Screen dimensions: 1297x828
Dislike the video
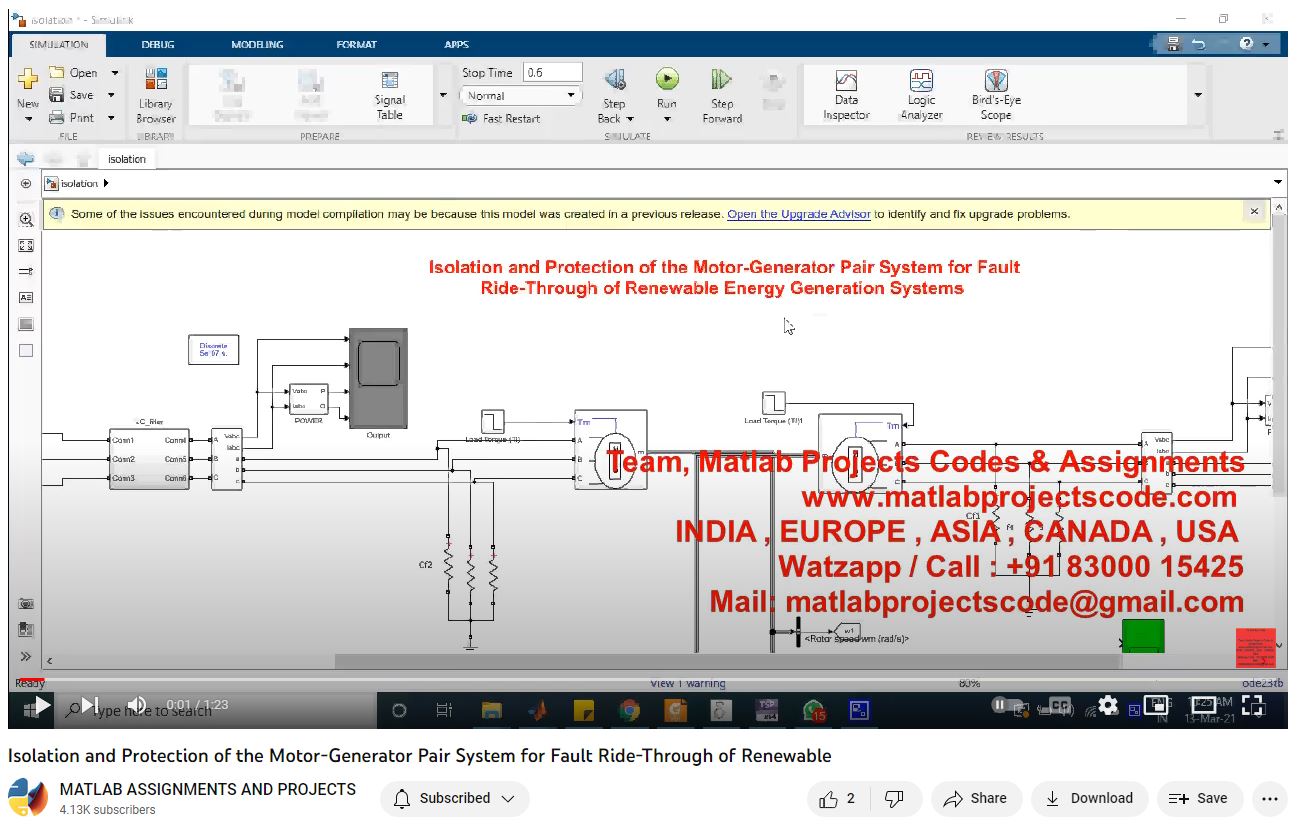click(895, 798)
